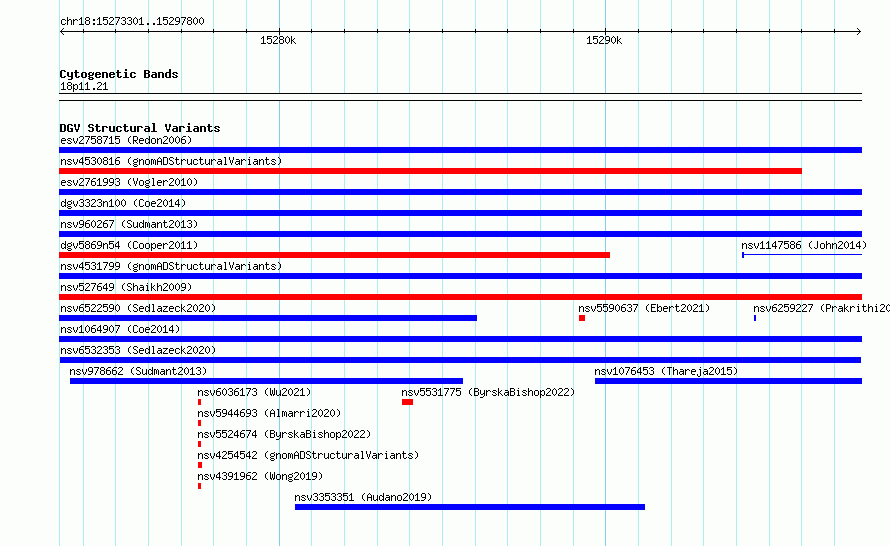Open the nsv6259227 variant label
The height and width of the screenshot is (546, 890).
point(821,308)
